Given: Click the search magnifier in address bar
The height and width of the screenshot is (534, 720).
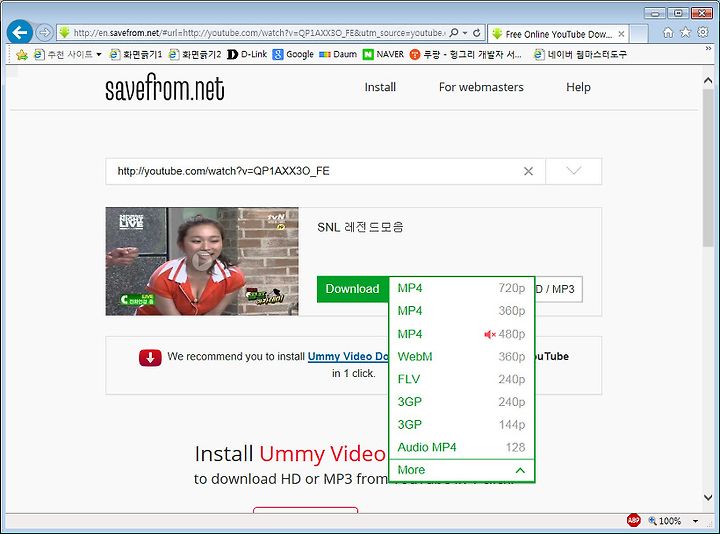Looking at the screenshot, I should [x=454, y=33].
